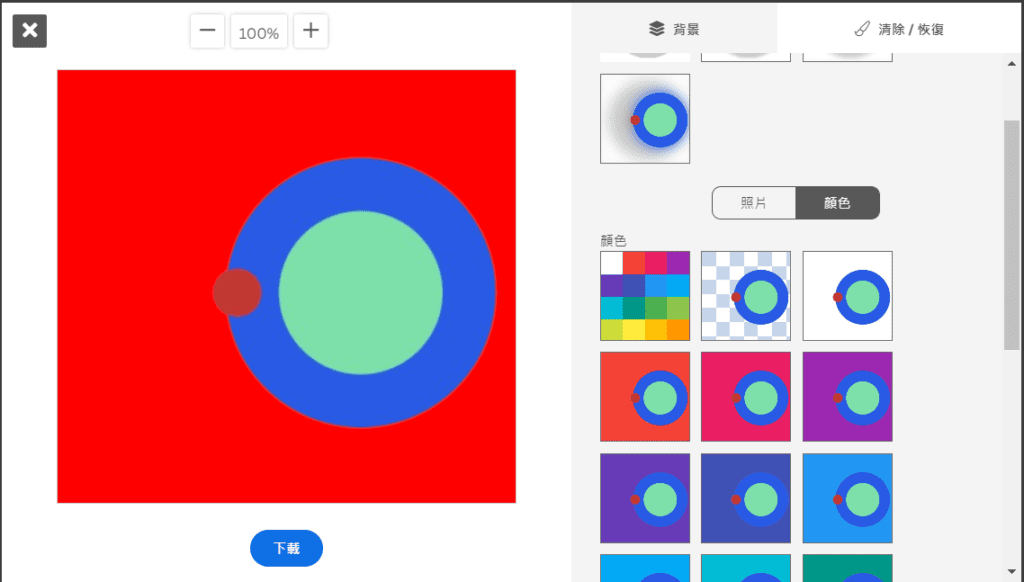Apply the bright blue background color

pos(847,498)
